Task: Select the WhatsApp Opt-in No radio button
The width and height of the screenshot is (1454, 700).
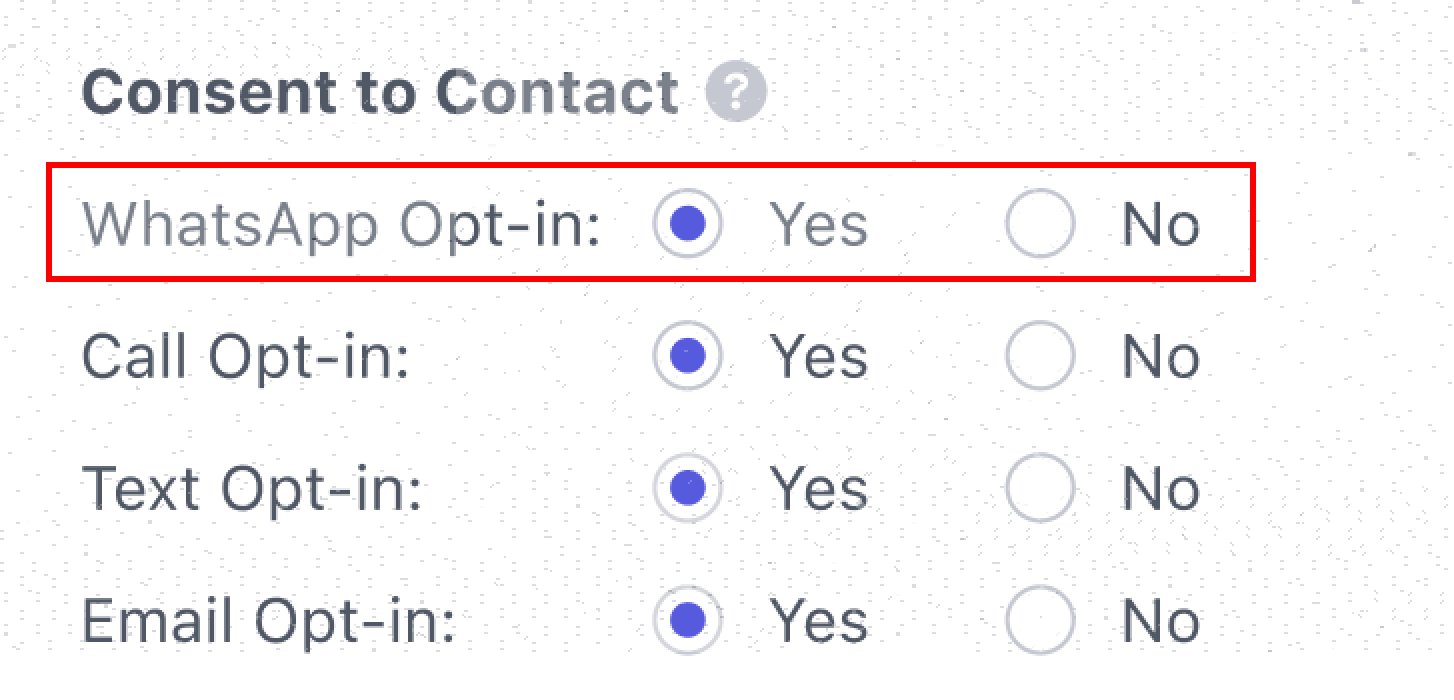Action: click(1040, 223)
